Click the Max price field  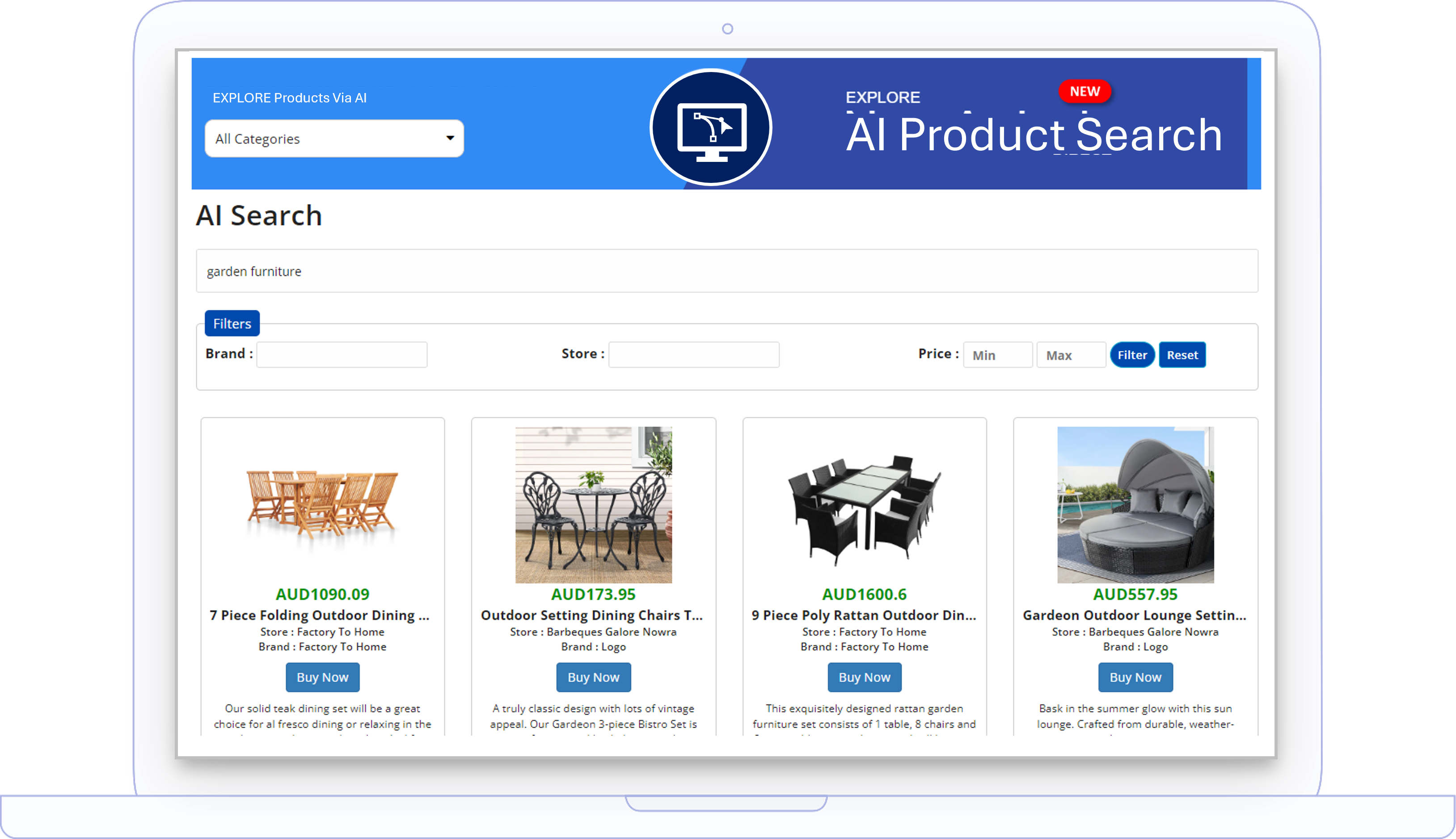1071,355
